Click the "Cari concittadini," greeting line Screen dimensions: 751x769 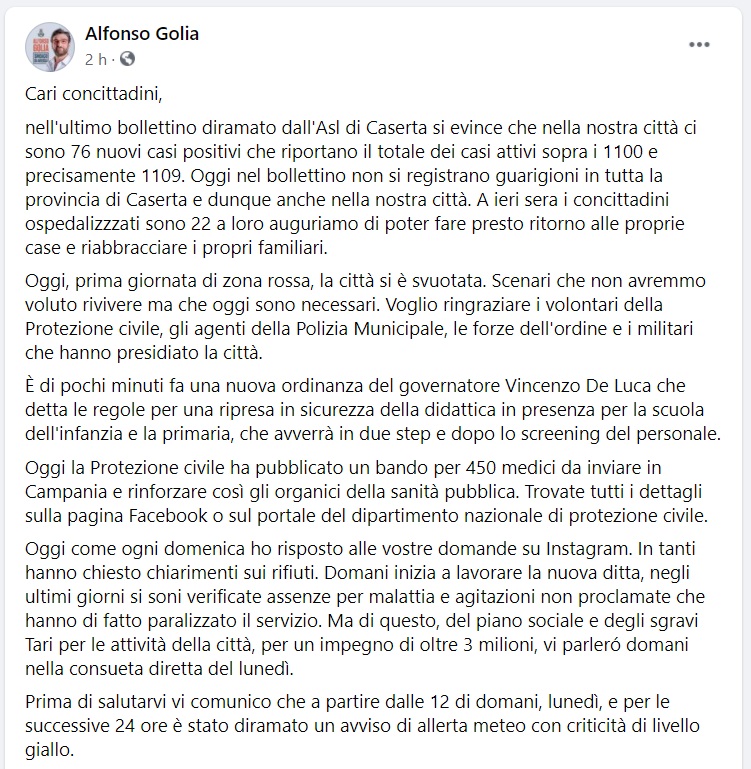click(x=93, y=95)
